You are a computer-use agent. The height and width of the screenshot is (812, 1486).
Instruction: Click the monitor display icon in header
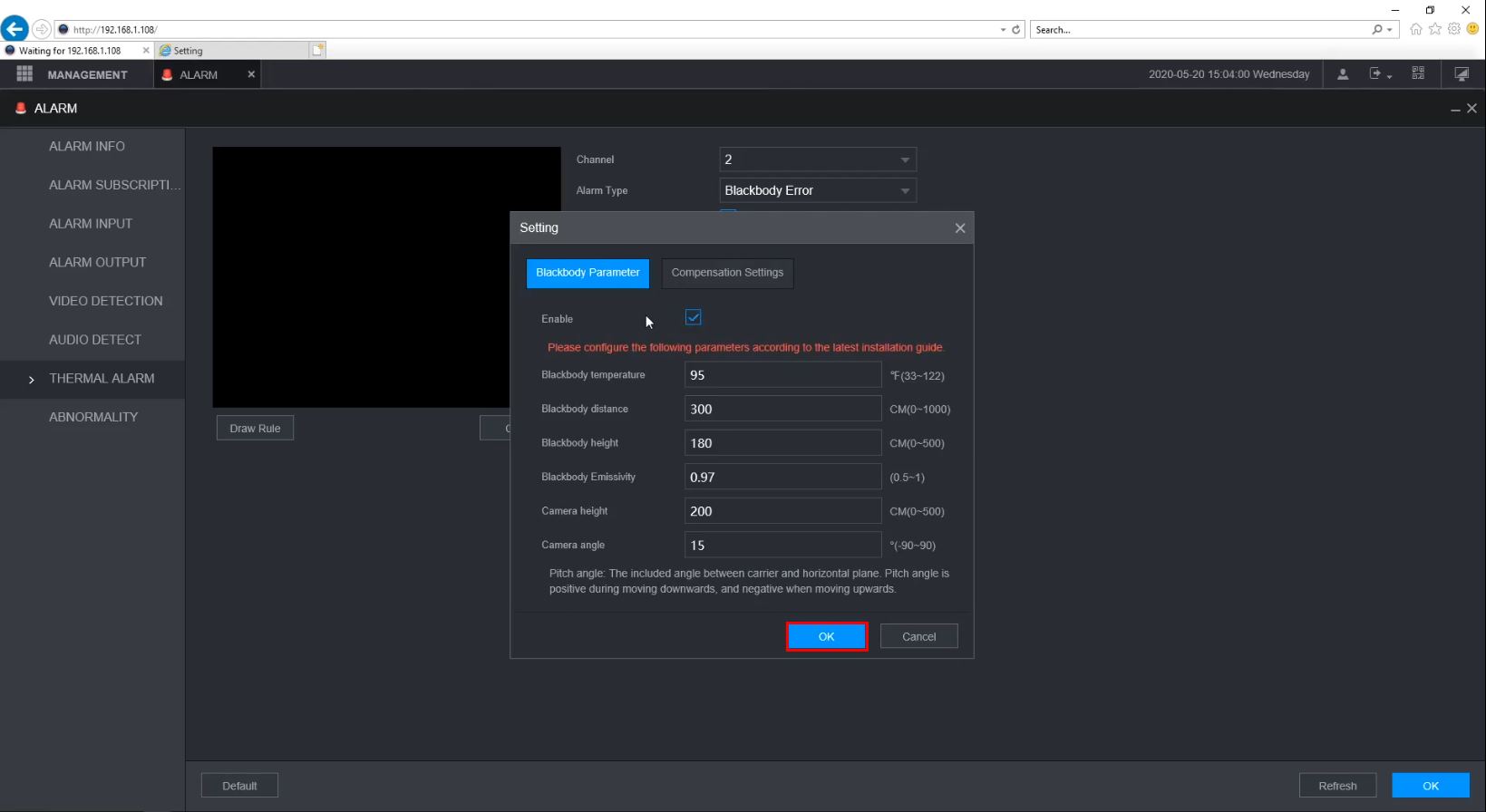1462,74
